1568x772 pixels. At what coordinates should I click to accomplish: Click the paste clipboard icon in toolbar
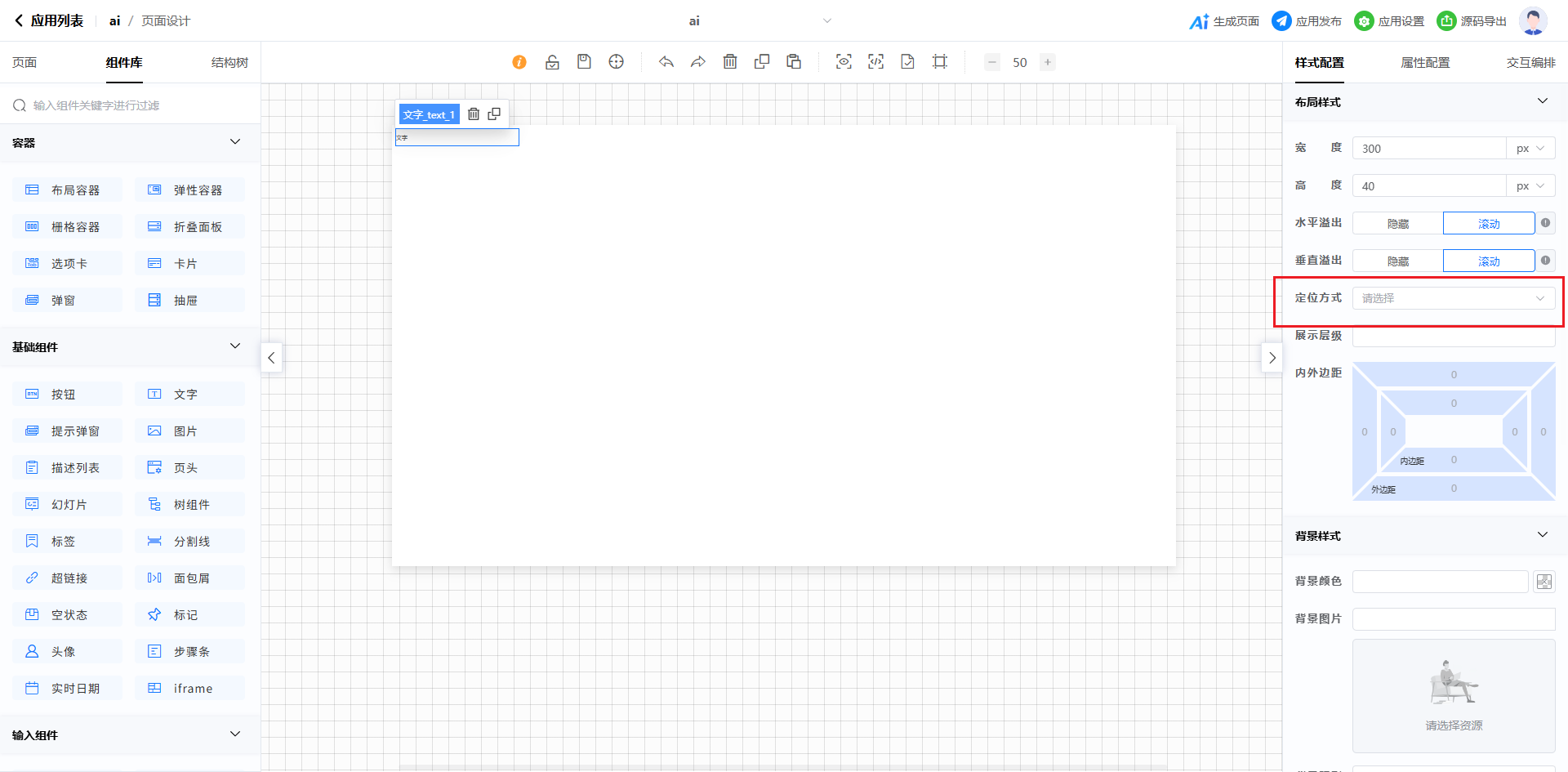794,62
